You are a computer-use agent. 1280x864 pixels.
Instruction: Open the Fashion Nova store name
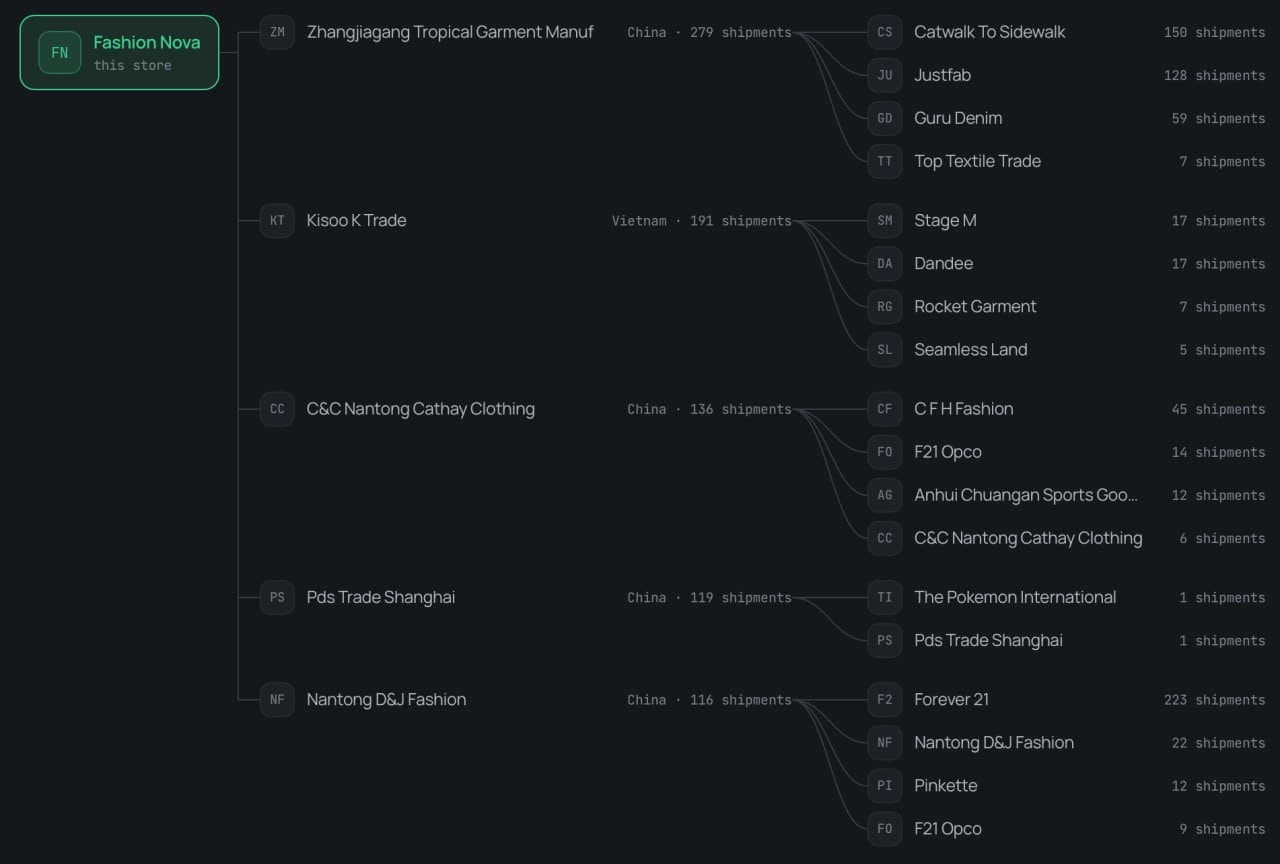[147, 42]
